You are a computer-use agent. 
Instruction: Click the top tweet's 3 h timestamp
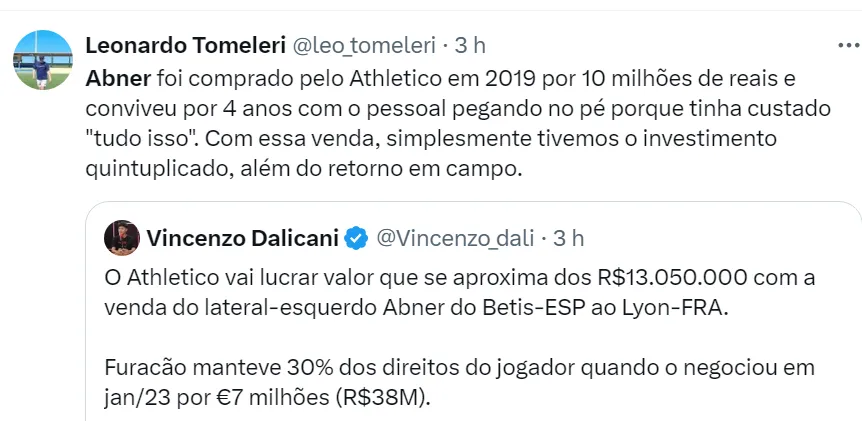pyautogui.click(x=469, y=45)
